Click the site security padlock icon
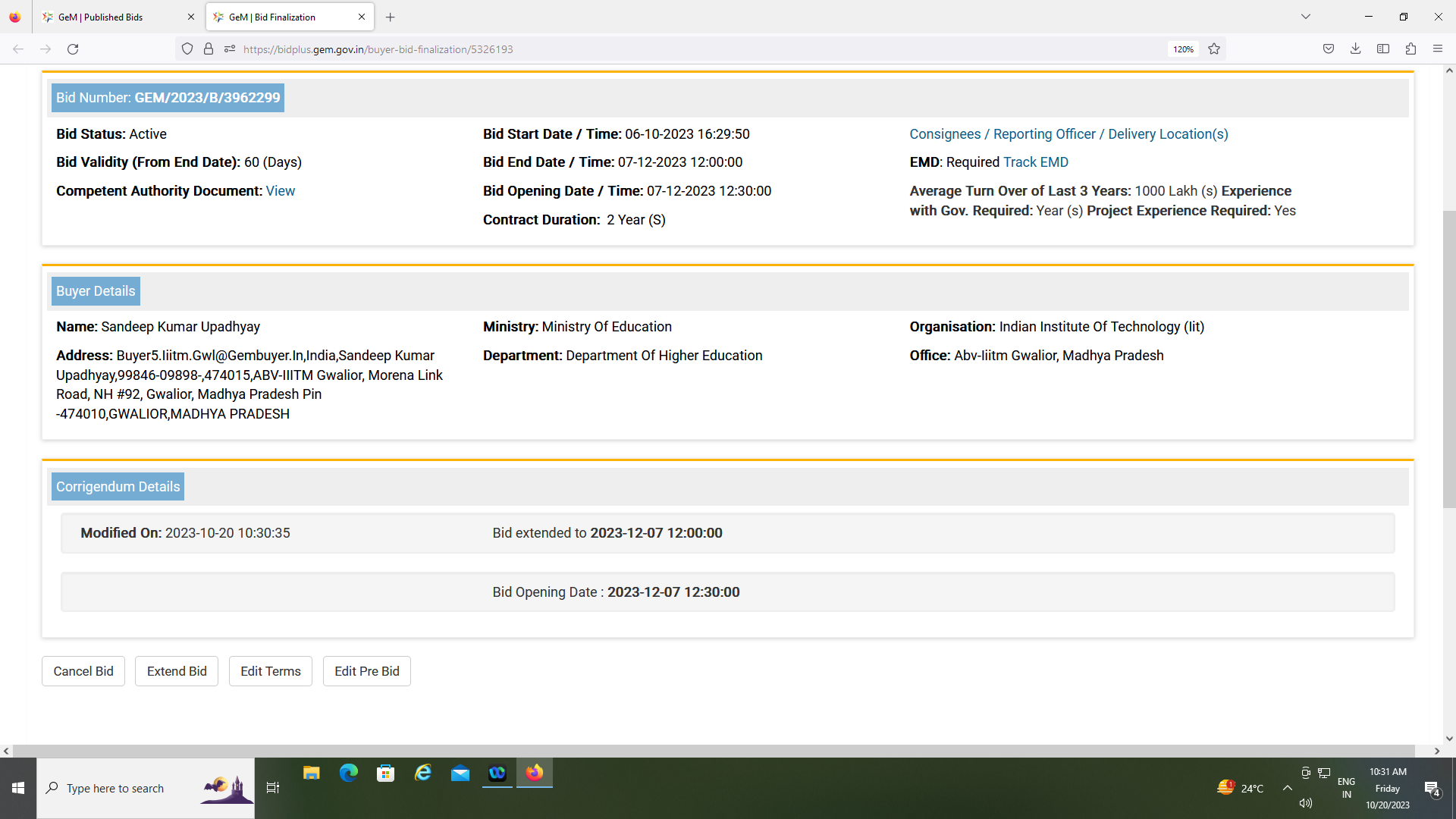This screenshot has height=819, width=1456. [209, 49]
